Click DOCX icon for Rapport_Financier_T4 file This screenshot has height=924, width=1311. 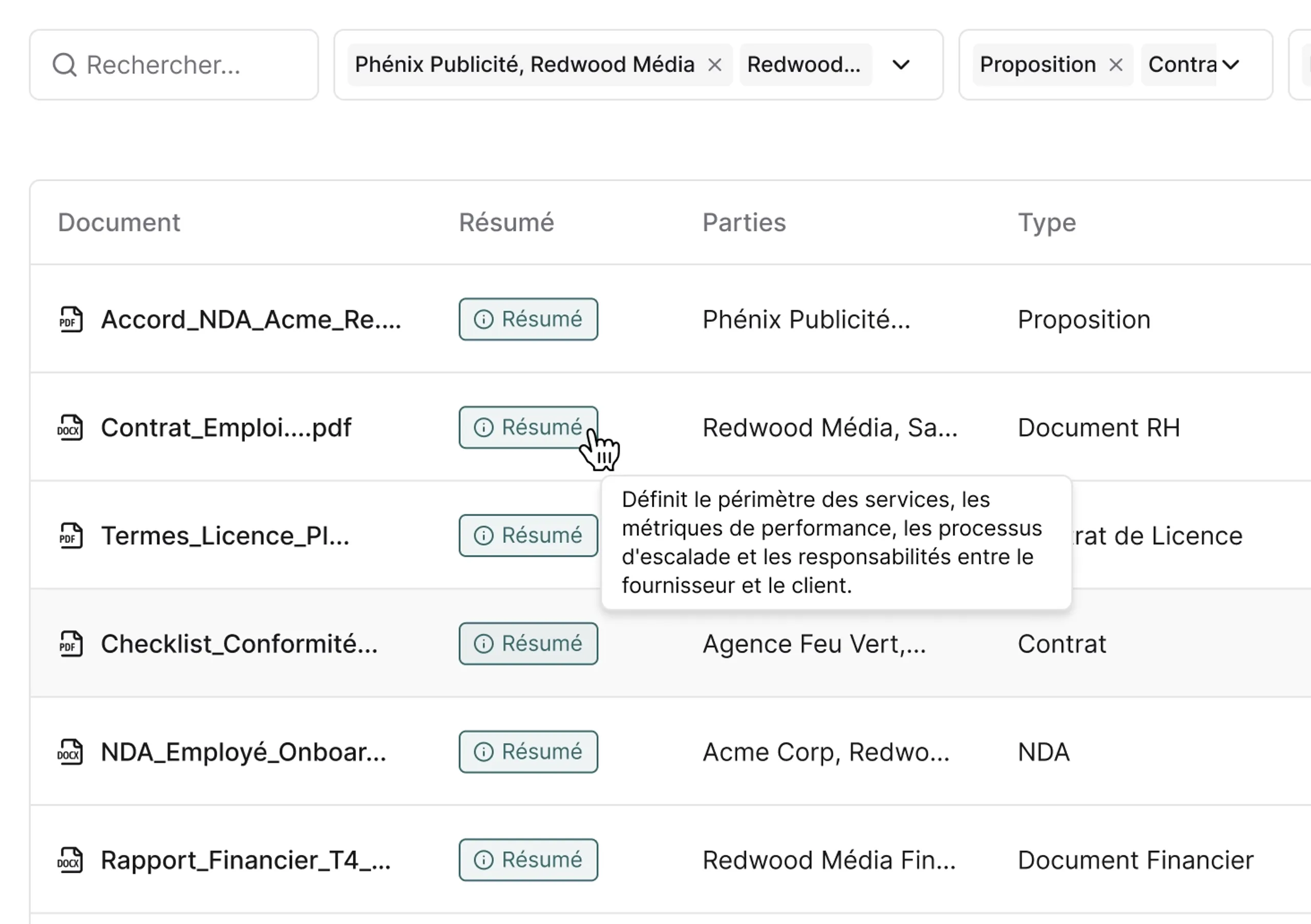pyautogui.click(x=70, y=860)
